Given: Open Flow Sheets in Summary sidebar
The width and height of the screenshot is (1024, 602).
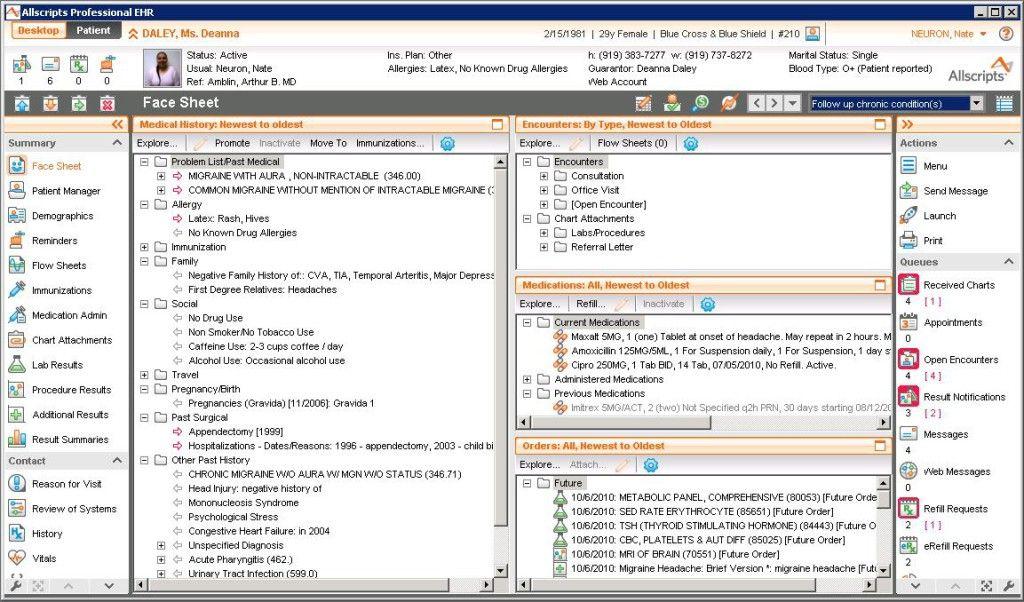Looking at the screenshot, I should pyautogui.click(x=58, y=266).
